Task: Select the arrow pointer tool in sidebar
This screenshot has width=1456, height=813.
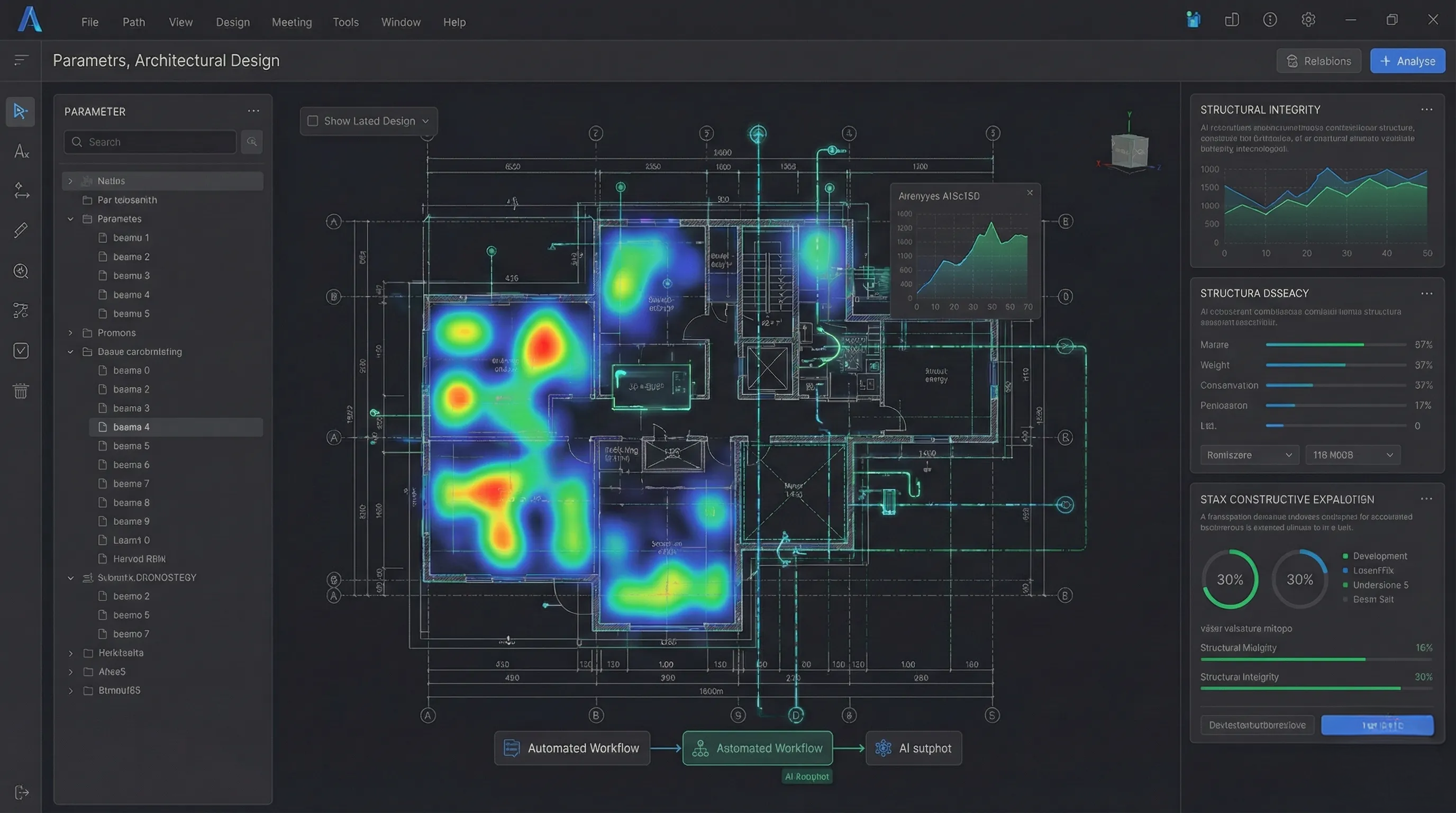Action: 20,111
